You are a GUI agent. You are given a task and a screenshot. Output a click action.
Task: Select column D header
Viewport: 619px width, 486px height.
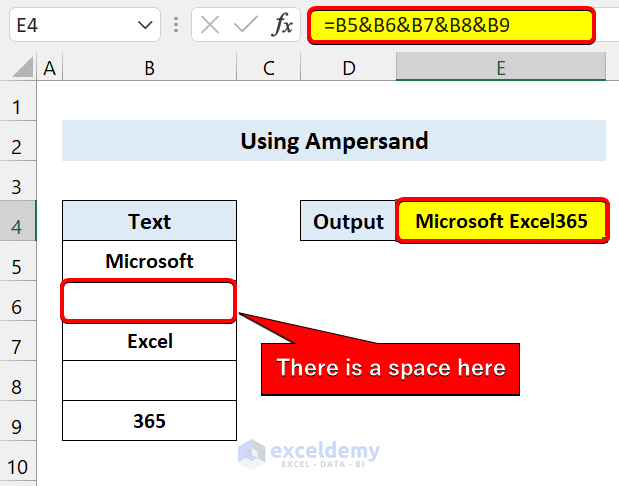coord(348,68)
